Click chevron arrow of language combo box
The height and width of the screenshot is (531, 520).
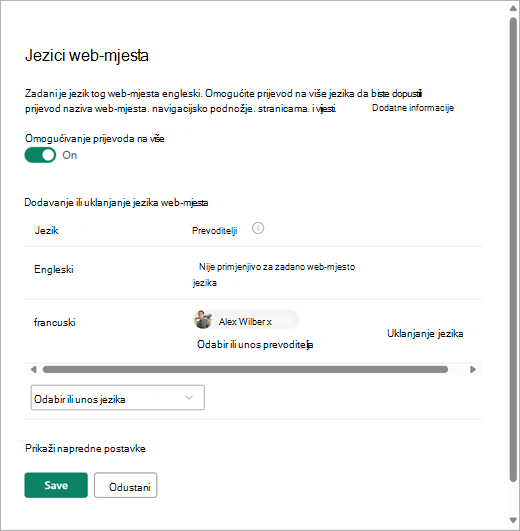click(189, 397)
